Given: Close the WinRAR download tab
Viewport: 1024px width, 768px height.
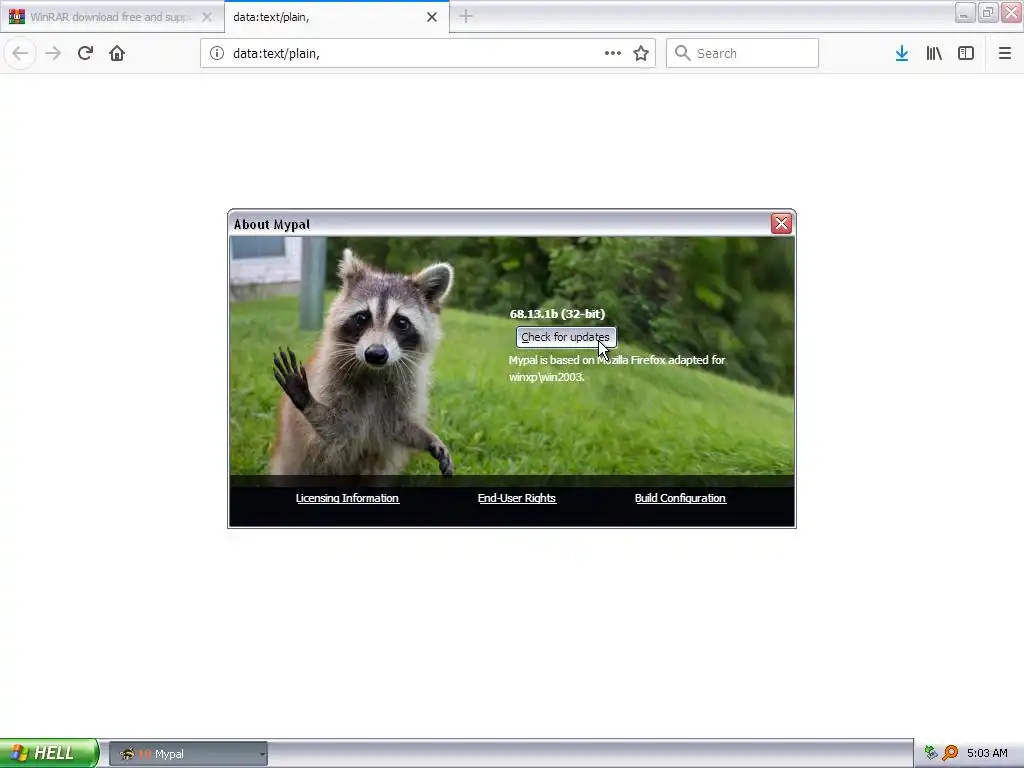Looking at the screenshot, I should [x=207, y=17].
